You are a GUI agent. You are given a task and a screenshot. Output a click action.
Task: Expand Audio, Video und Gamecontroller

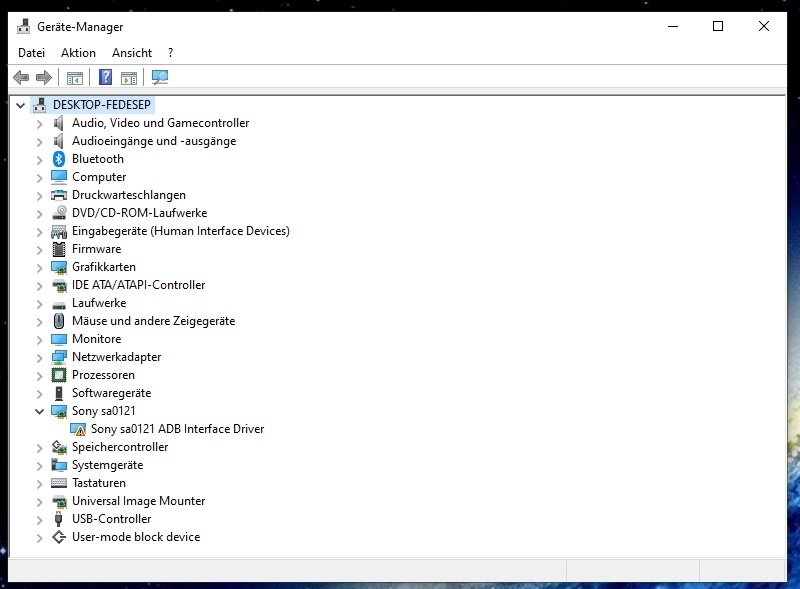[40, 124]
